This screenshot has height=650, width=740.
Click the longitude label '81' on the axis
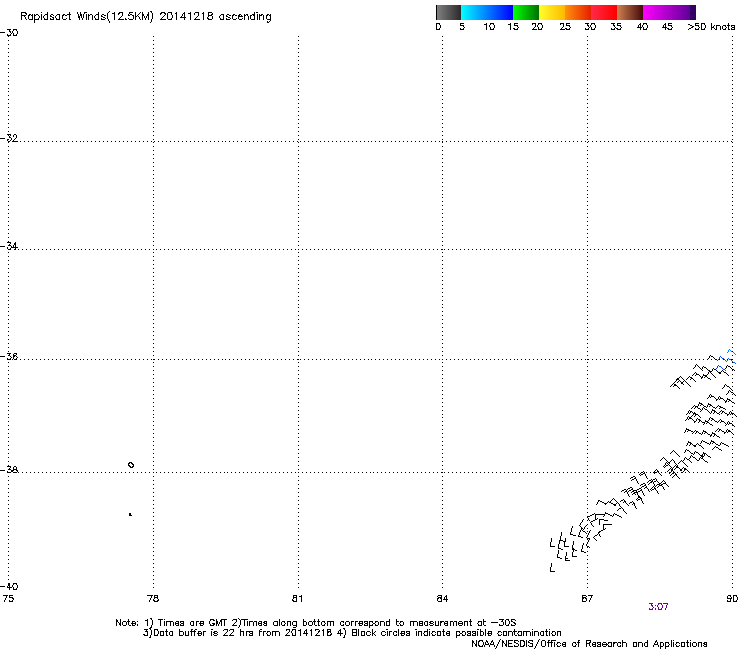coord(297,599)
